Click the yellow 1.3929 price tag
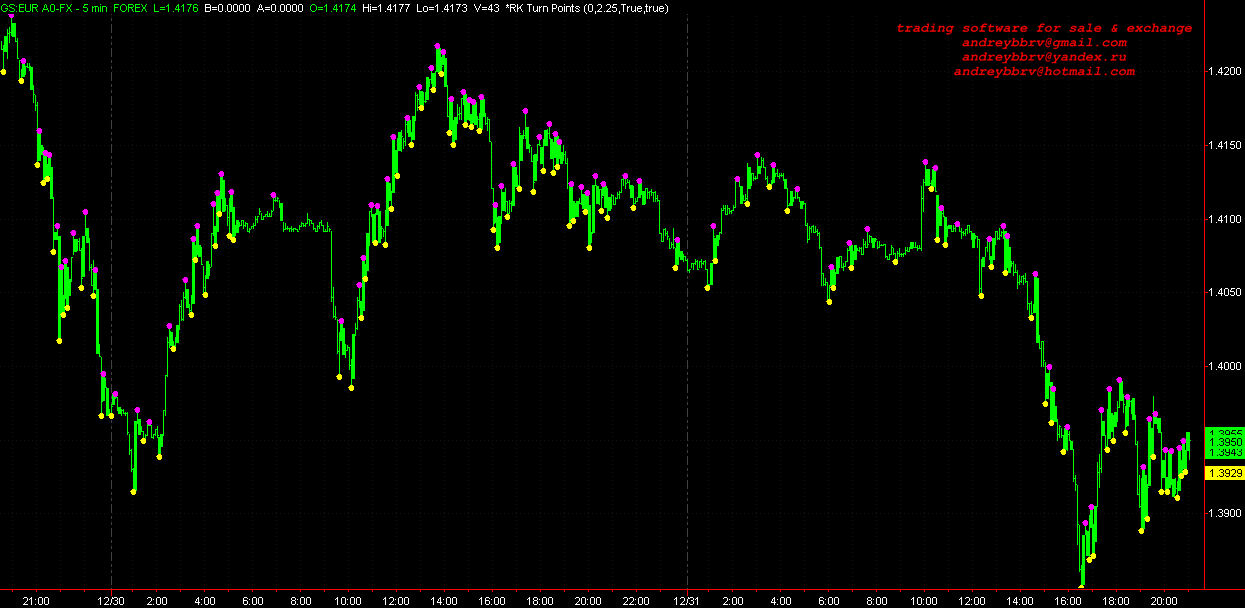Image resolution: width=1245 pixels, height=608 pixels. click(1225, 473)
